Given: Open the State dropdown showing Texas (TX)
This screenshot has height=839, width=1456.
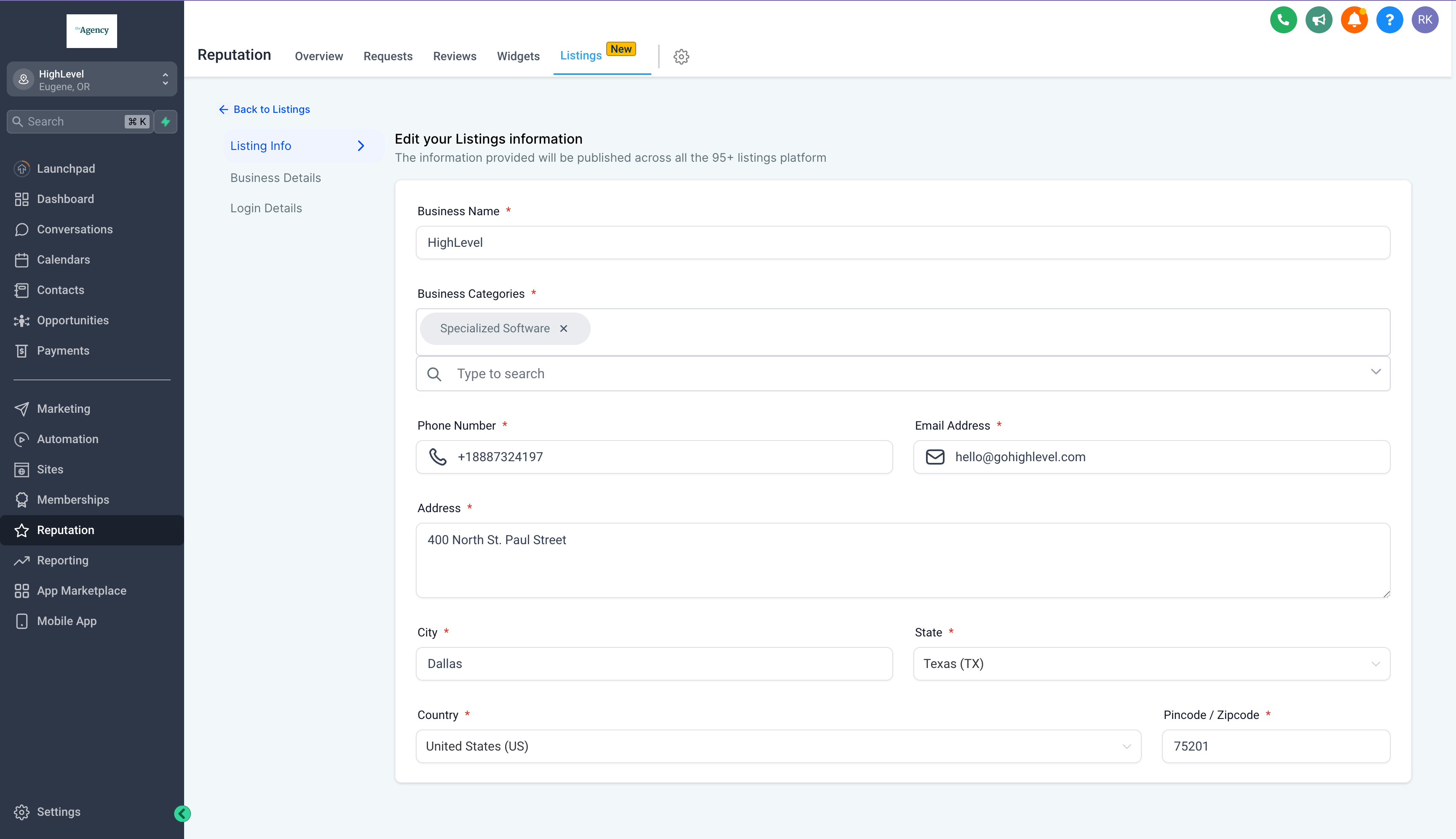Looking at the screenshot, I should click(x=1151, y=664).
